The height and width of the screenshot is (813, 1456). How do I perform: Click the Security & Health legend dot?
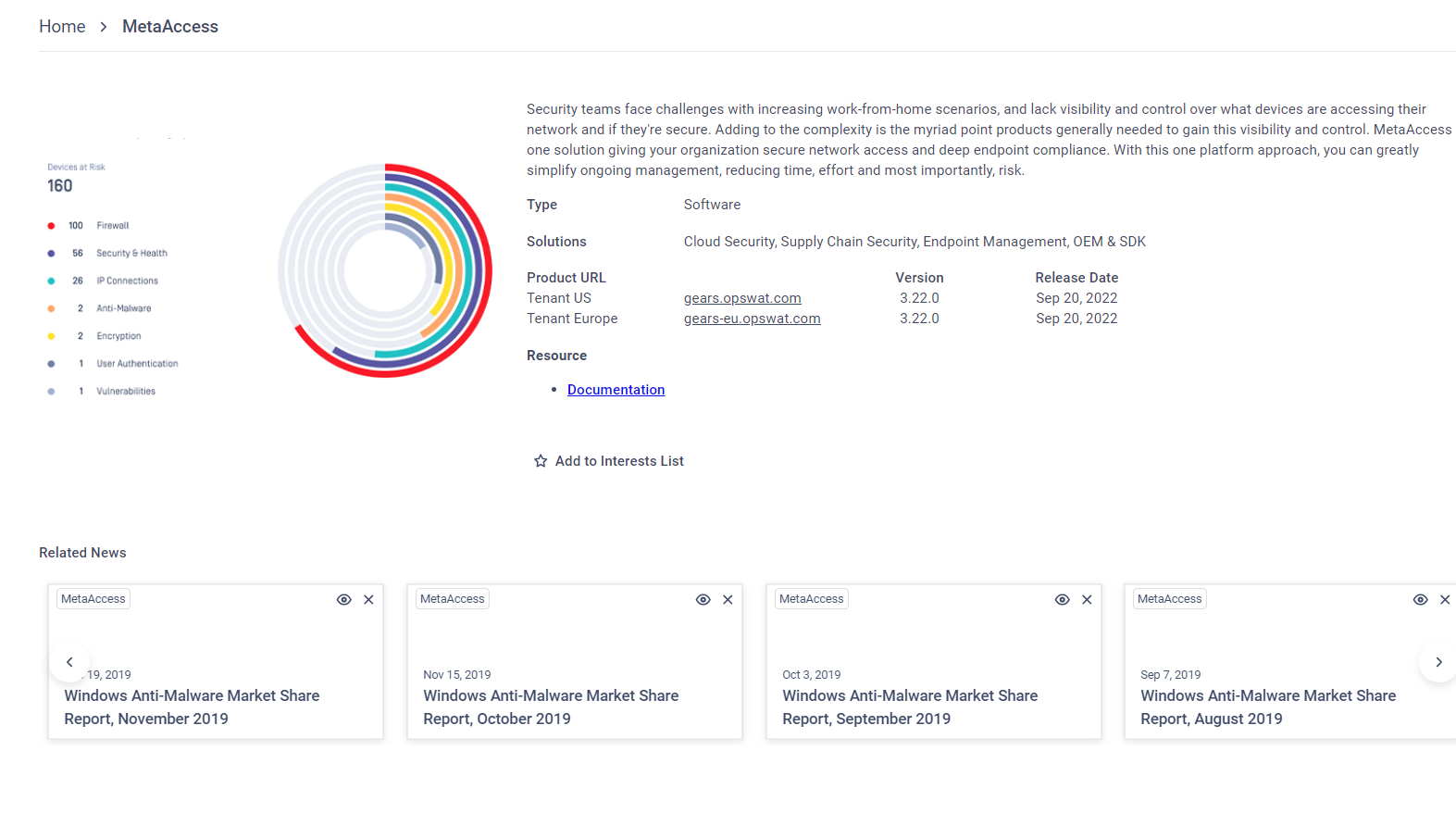[51, 254]
